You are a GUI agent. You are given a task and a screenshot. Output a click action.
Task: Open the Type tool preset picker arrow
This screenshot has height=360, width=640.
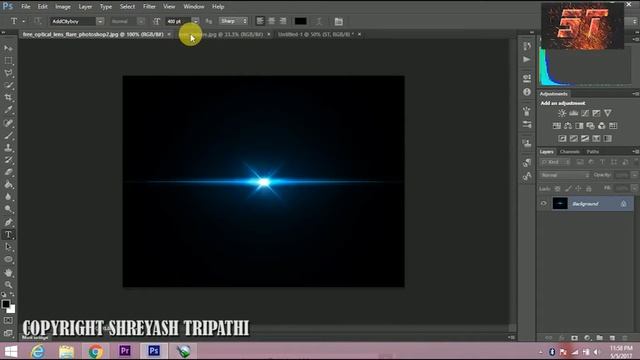click(24, 21)
